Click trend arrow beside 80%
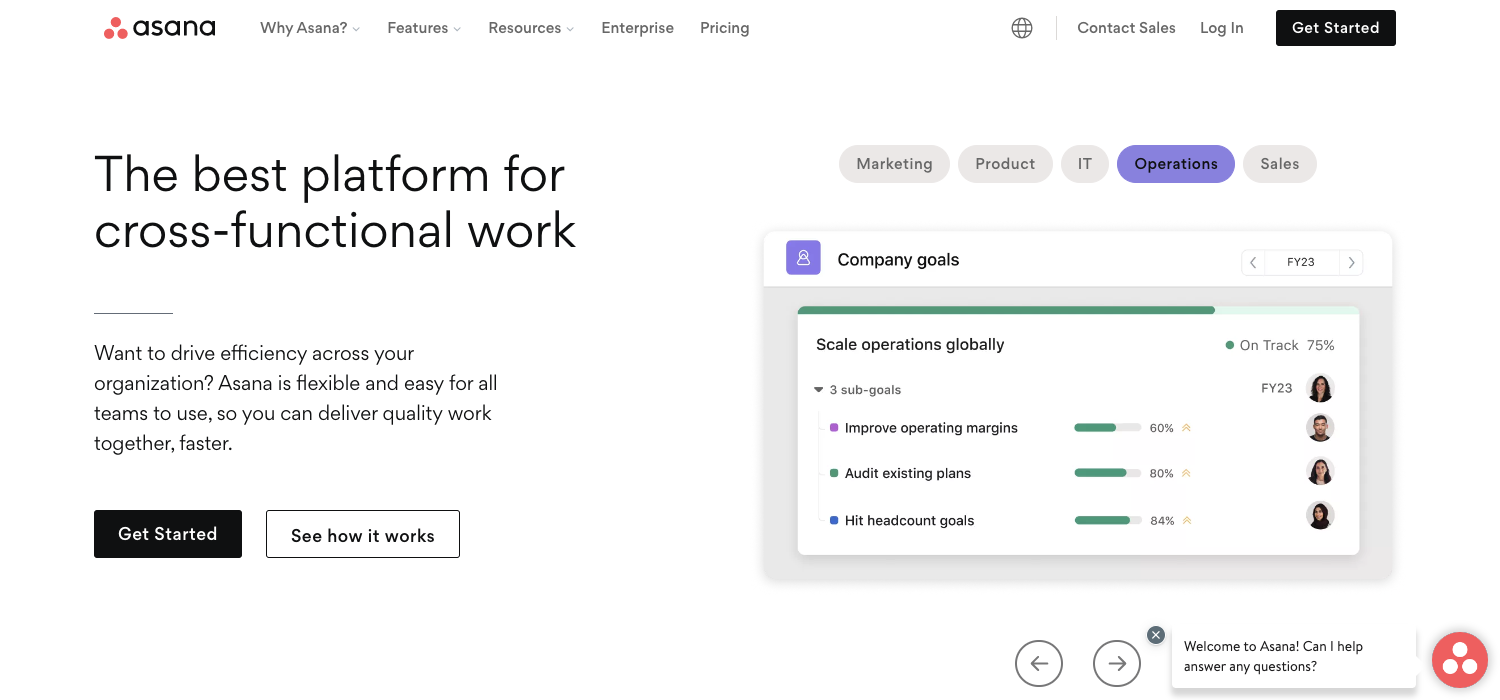 pyautogui.click(x=1187, y=473)
